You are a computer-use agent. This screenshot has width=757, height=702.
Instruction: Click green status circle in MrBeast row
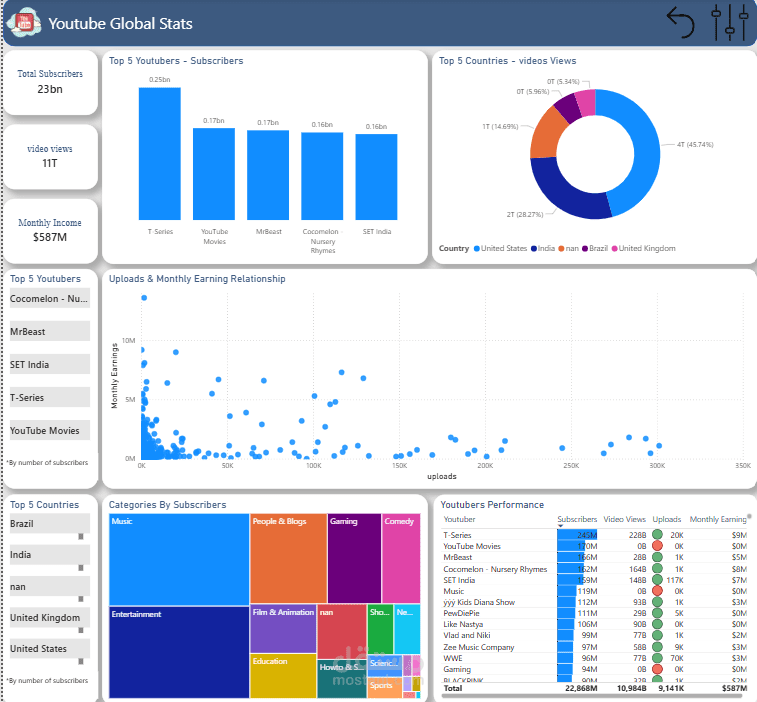click(x=657, y=557)
